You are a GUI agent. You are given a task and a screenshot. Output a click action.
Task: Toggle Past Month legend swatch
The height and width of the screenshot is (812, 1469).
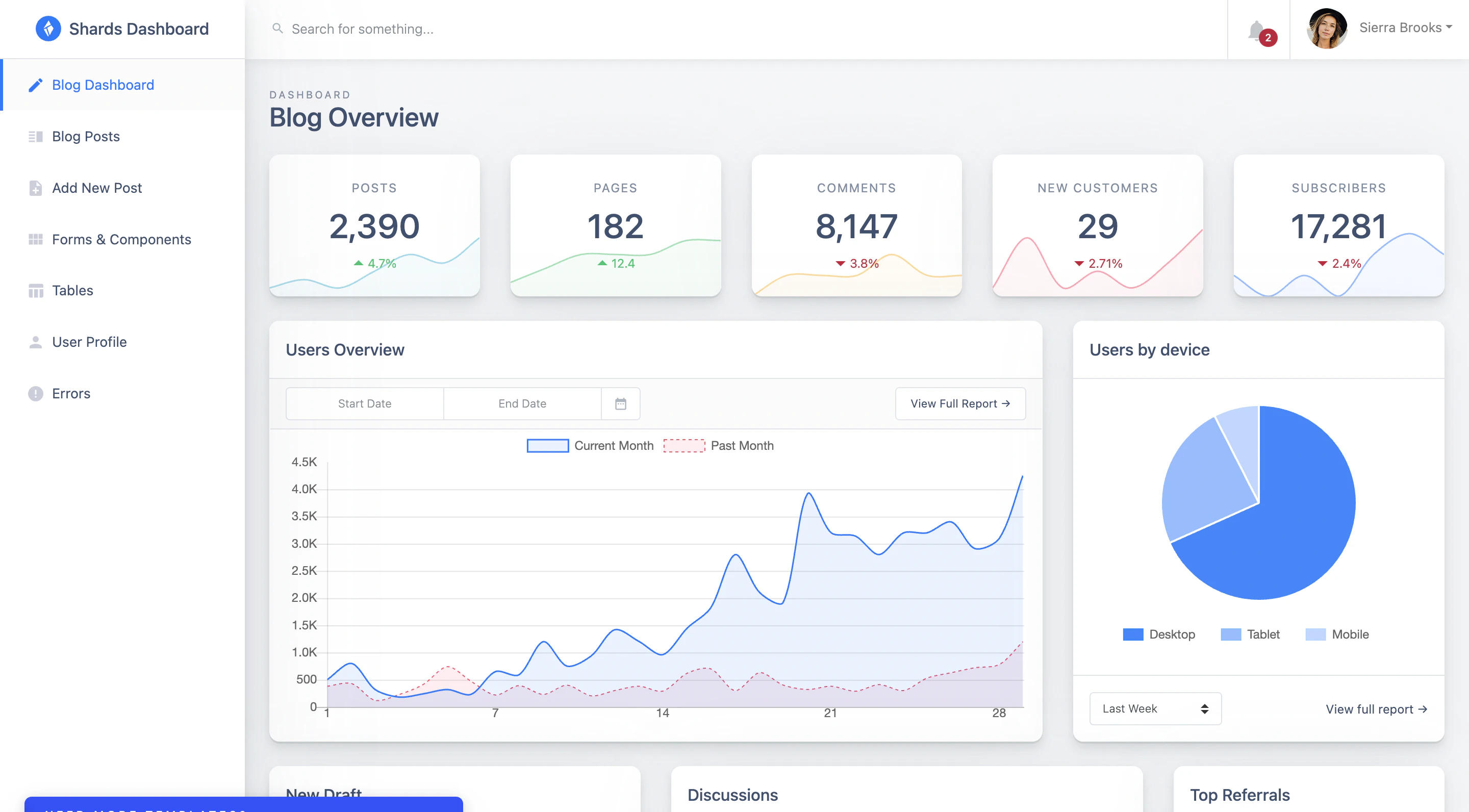683,445
